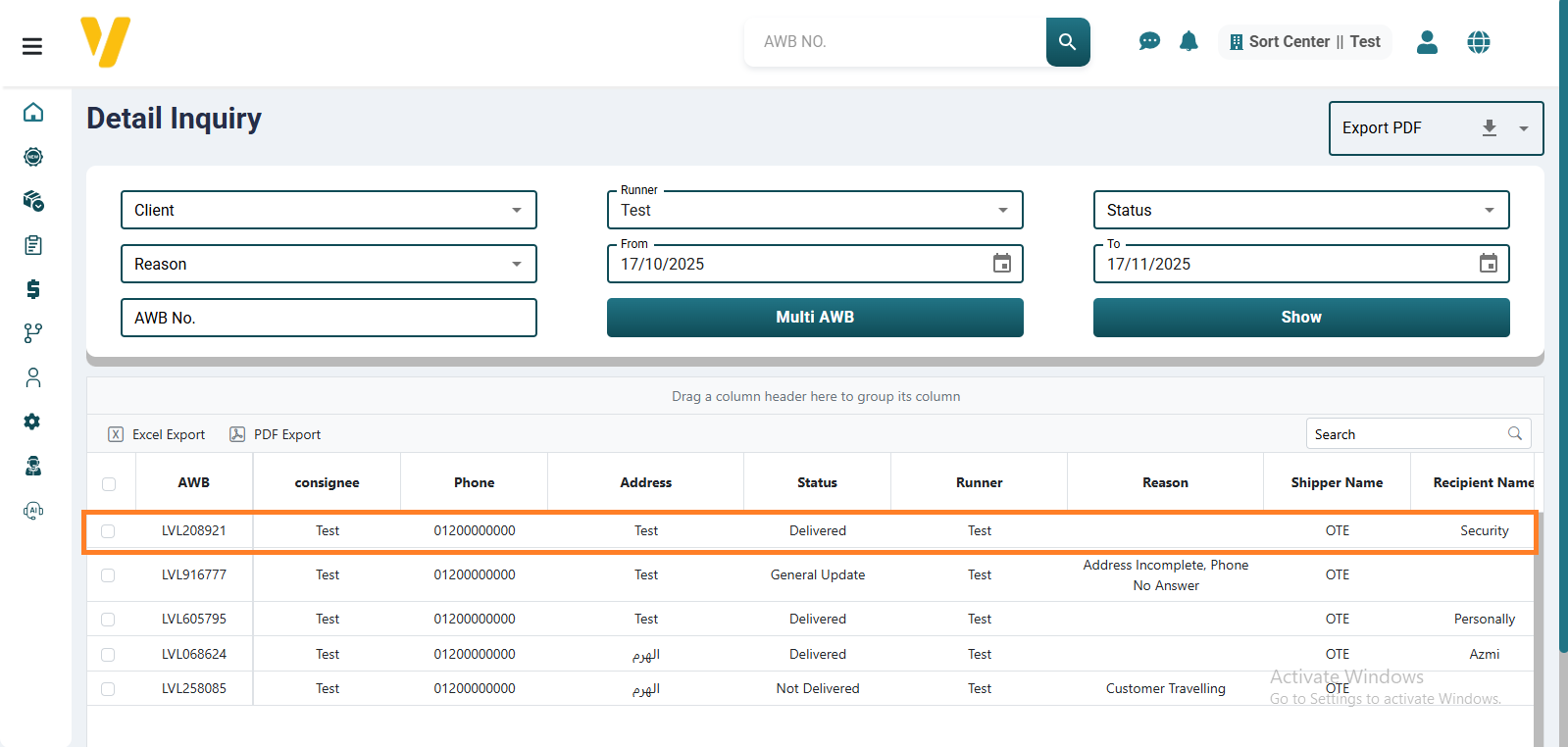This screenshot has width=1568, height=747.
Task: Open the chat messages icon
Action: click(x=1149, y=41)
